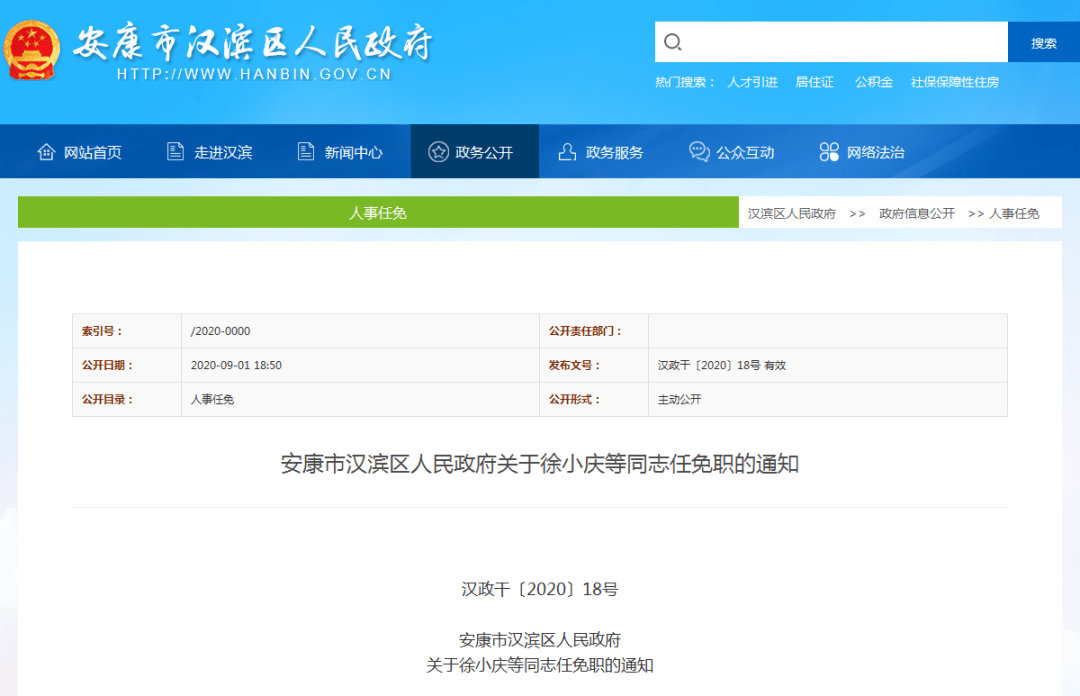
Task: Click the article title about 徐小庆等同志任免职
Action: 539,464
